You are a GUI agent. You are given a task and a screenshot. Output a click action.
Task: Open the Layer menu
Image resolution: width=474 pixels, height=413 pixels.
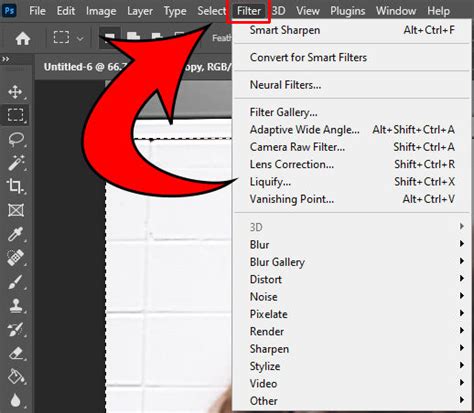pyautogui.click(x=140, y=11)
